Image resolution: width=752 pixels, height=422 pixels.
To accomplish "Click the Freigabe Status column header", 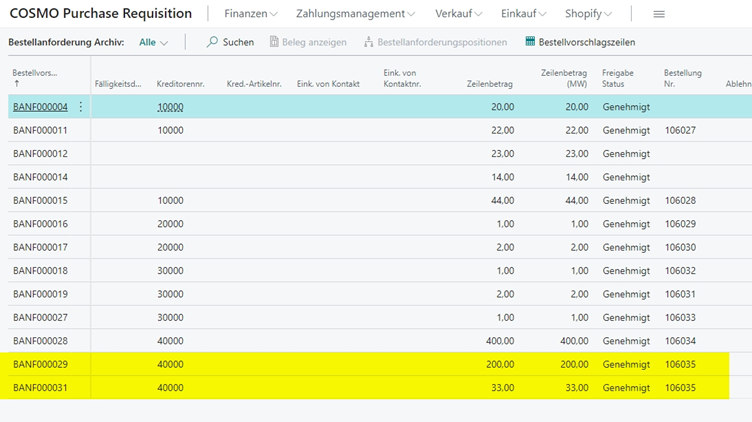I will click(620, 78).
